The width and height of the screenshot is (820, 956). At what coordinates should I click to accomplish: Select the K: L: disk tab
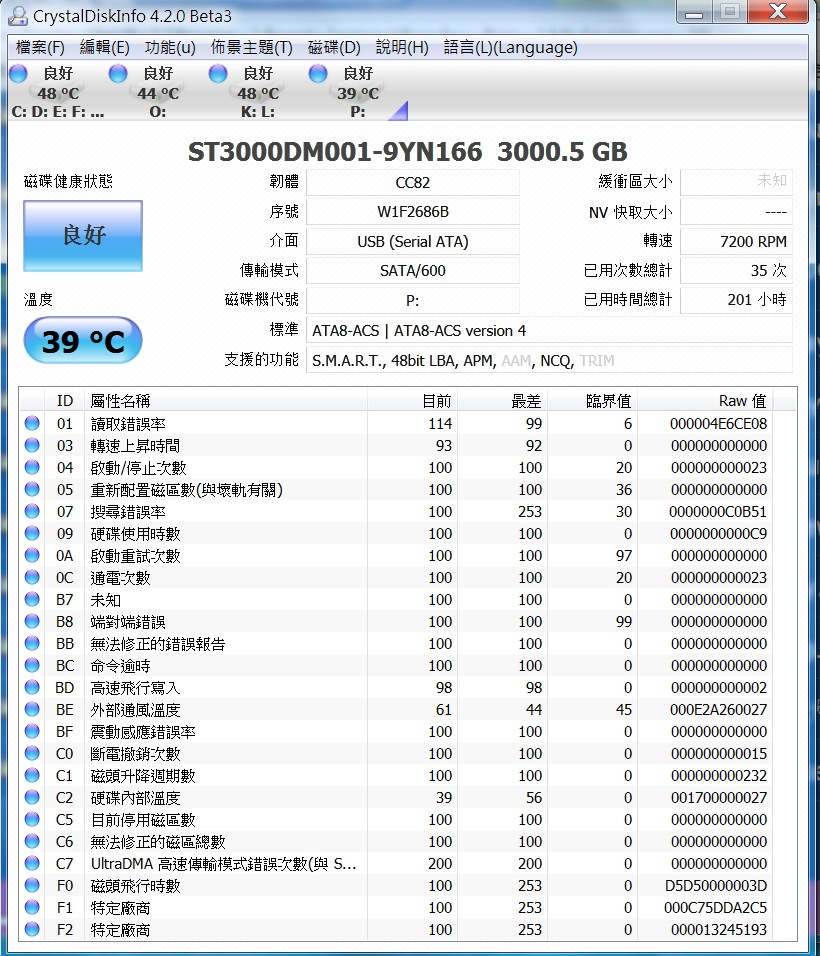tap(257, 91)
